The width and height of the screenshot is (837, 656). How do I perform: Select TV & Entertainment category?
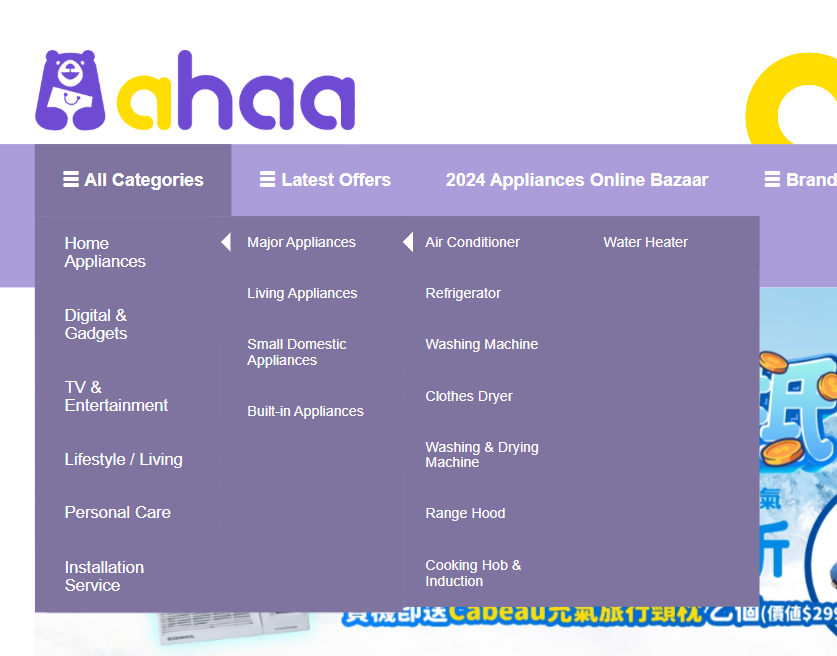click(116, 396)
